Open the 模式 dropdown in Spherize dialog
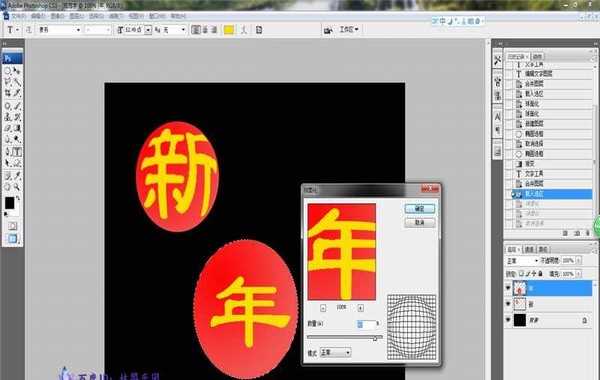The width and height of the screenshot is (600, 380). coord(336,352)
